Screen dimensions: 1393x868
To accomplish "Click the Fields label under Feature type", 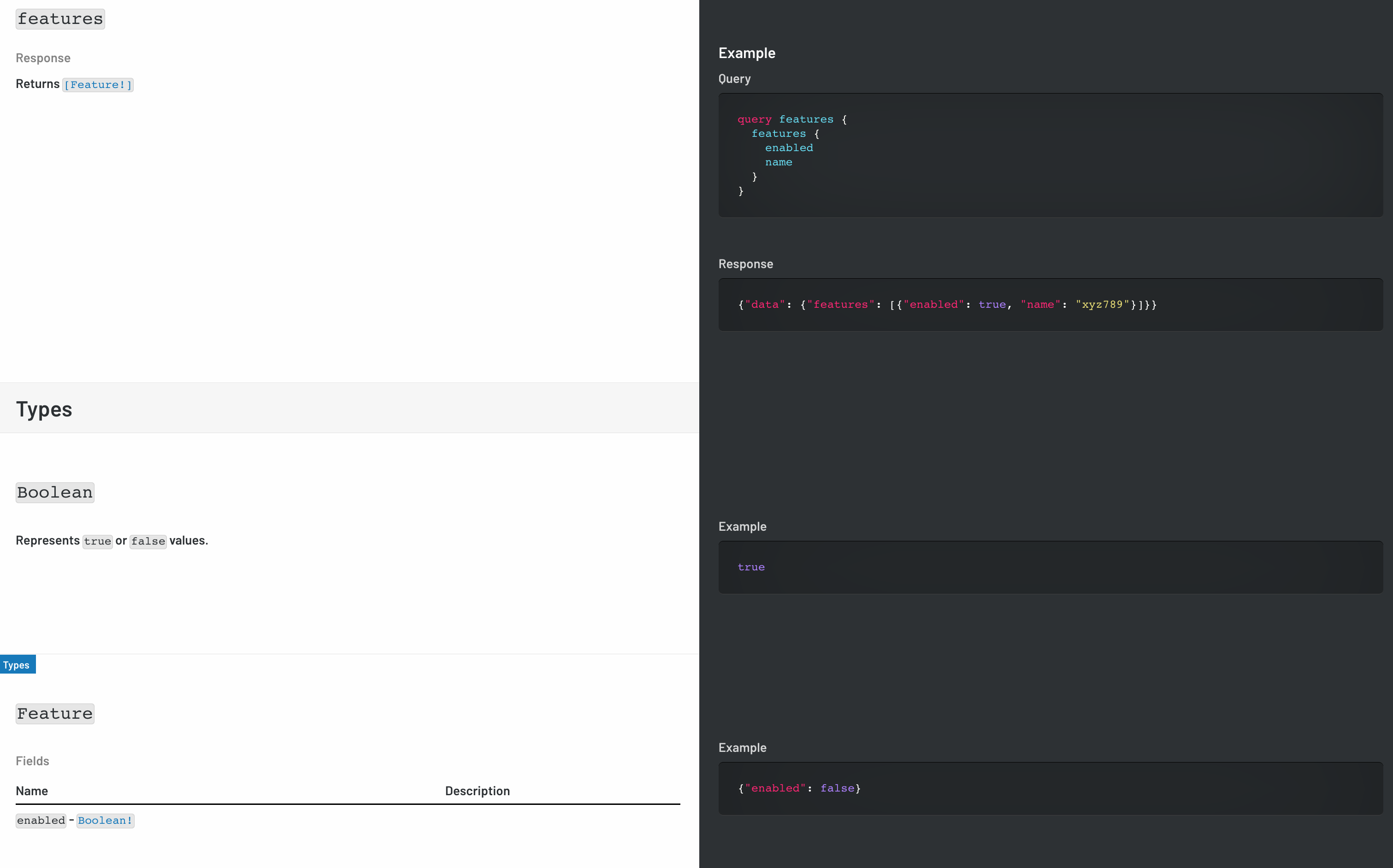I will 32,761.
